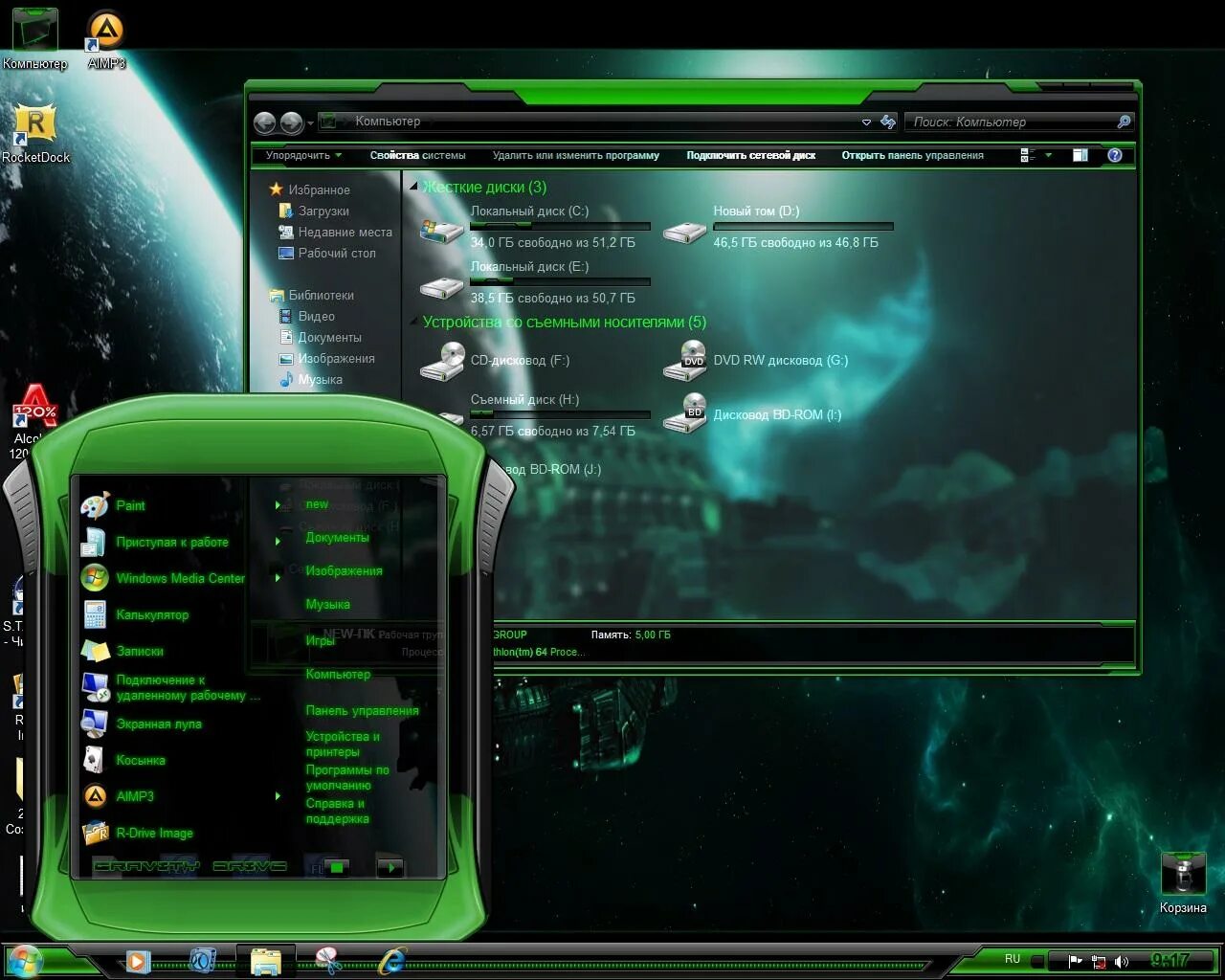Viewport: 1225px width, 980px height.
Task: Open the Компьютер desktop icon
Action: 34,38
